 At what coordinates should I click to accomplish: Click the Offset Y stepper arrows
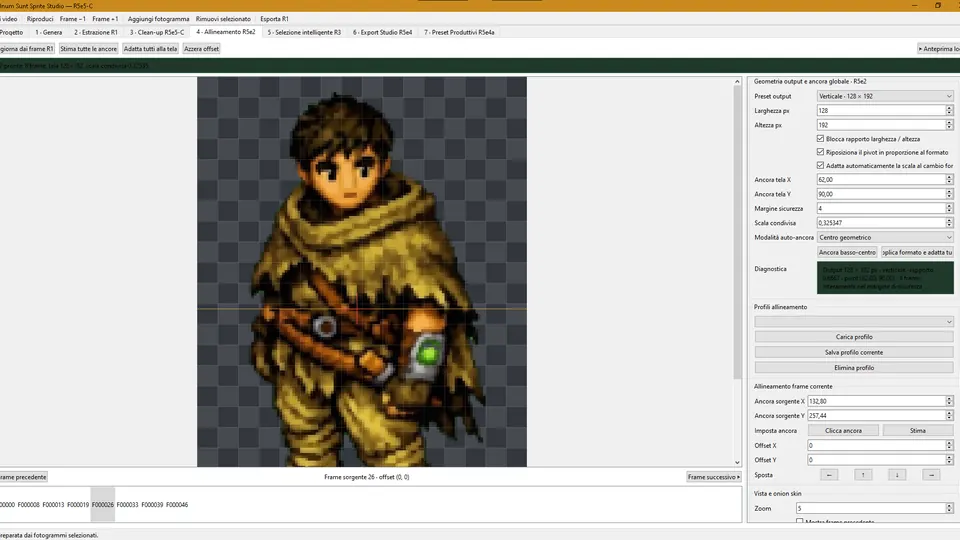949,459
